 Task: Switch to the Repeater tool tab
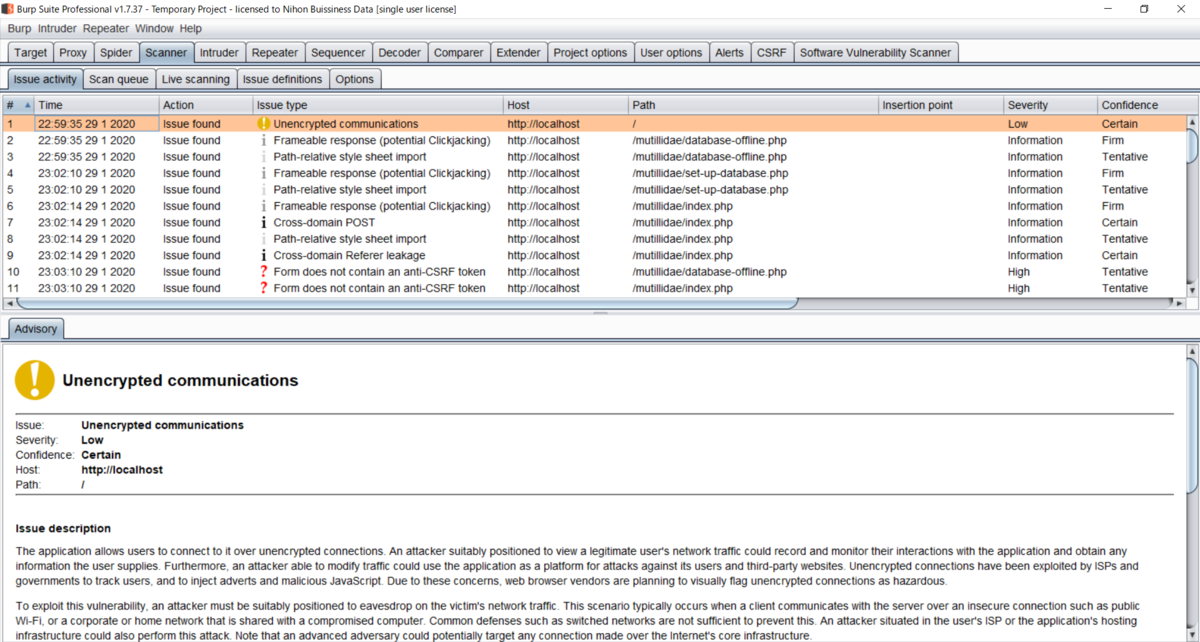click(x=275, y=52)
